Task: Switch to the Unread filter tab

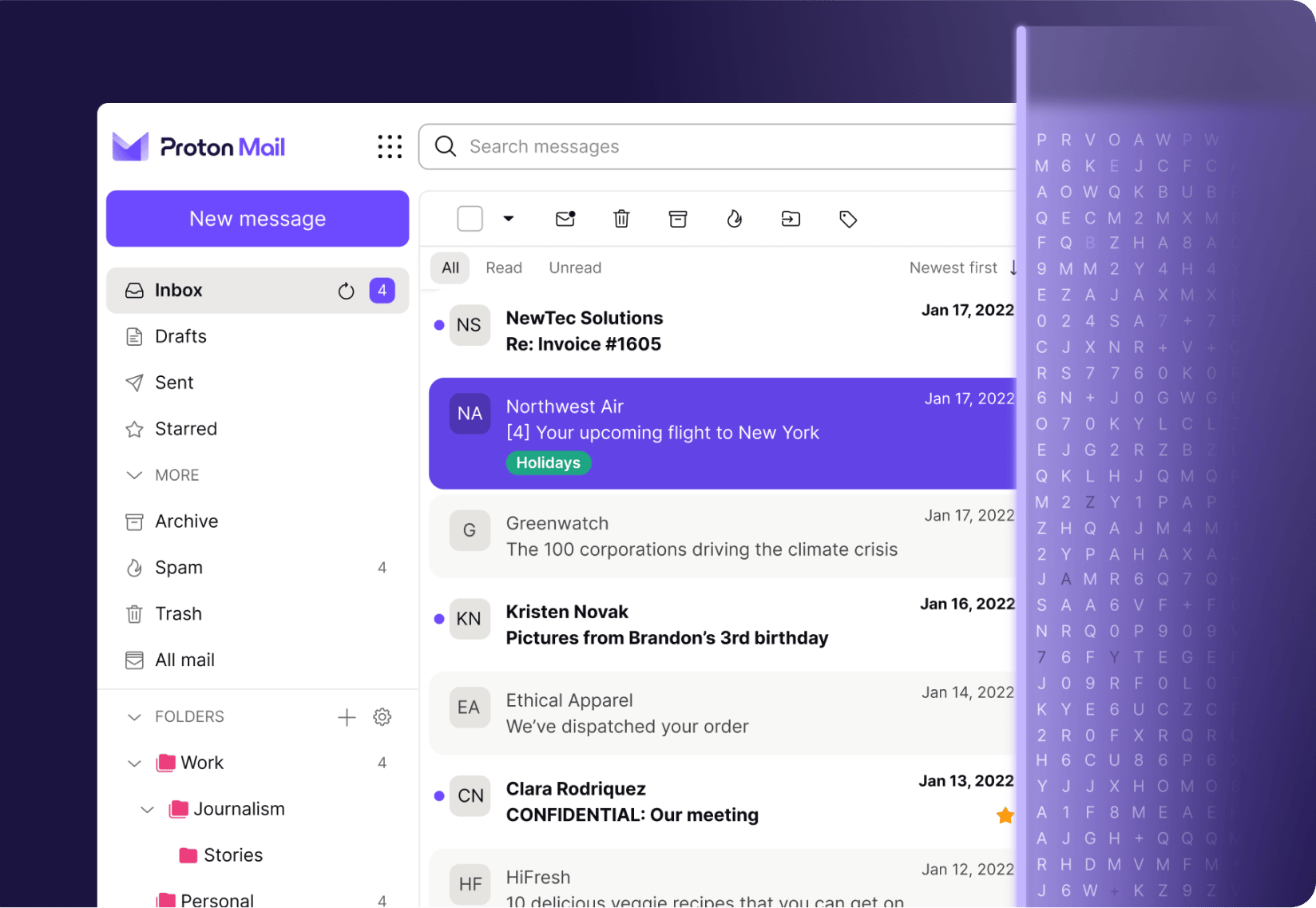Action: (x=574, y=268)
